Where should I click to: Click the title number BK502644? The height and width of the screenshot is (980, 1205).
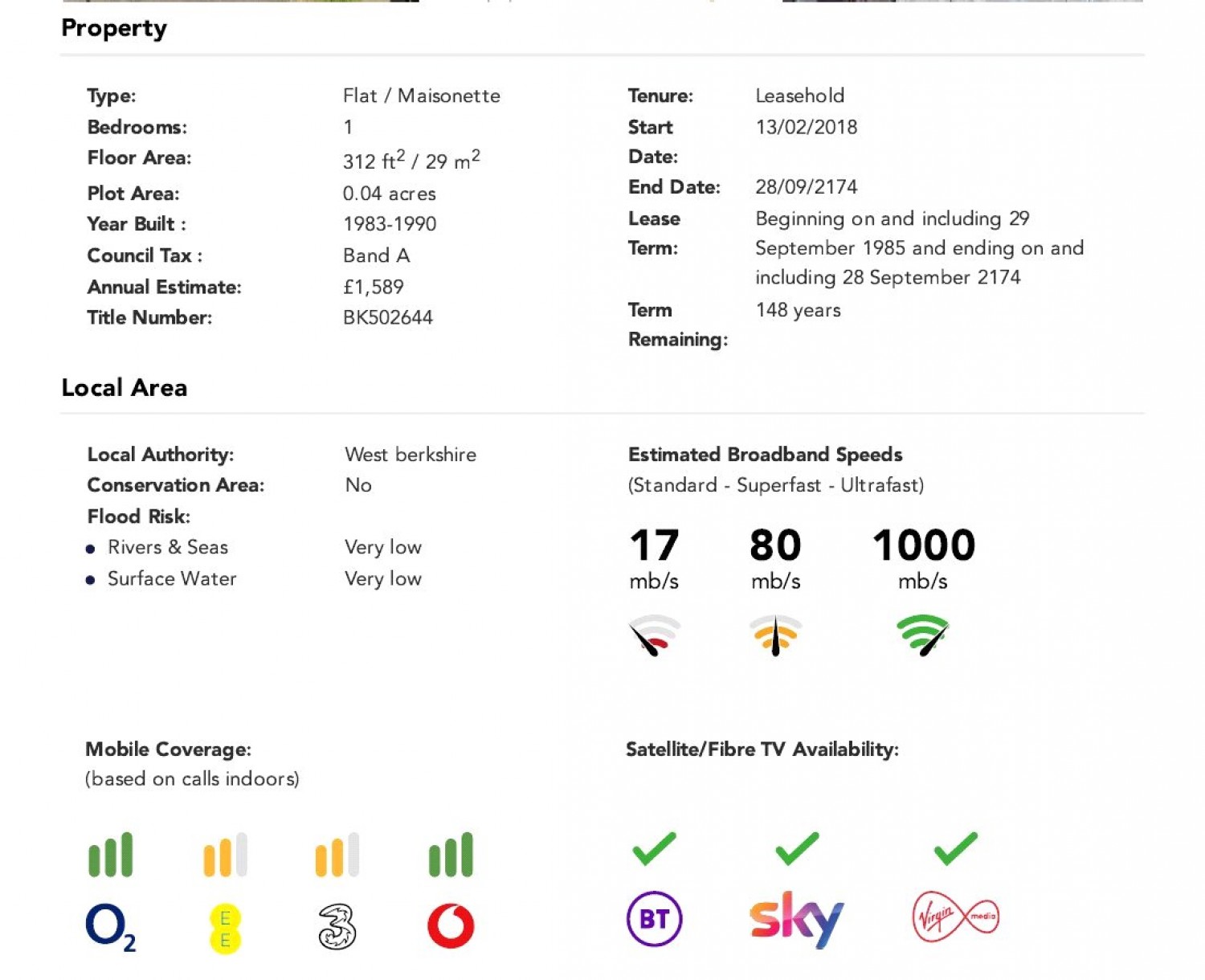coord(388,318)
